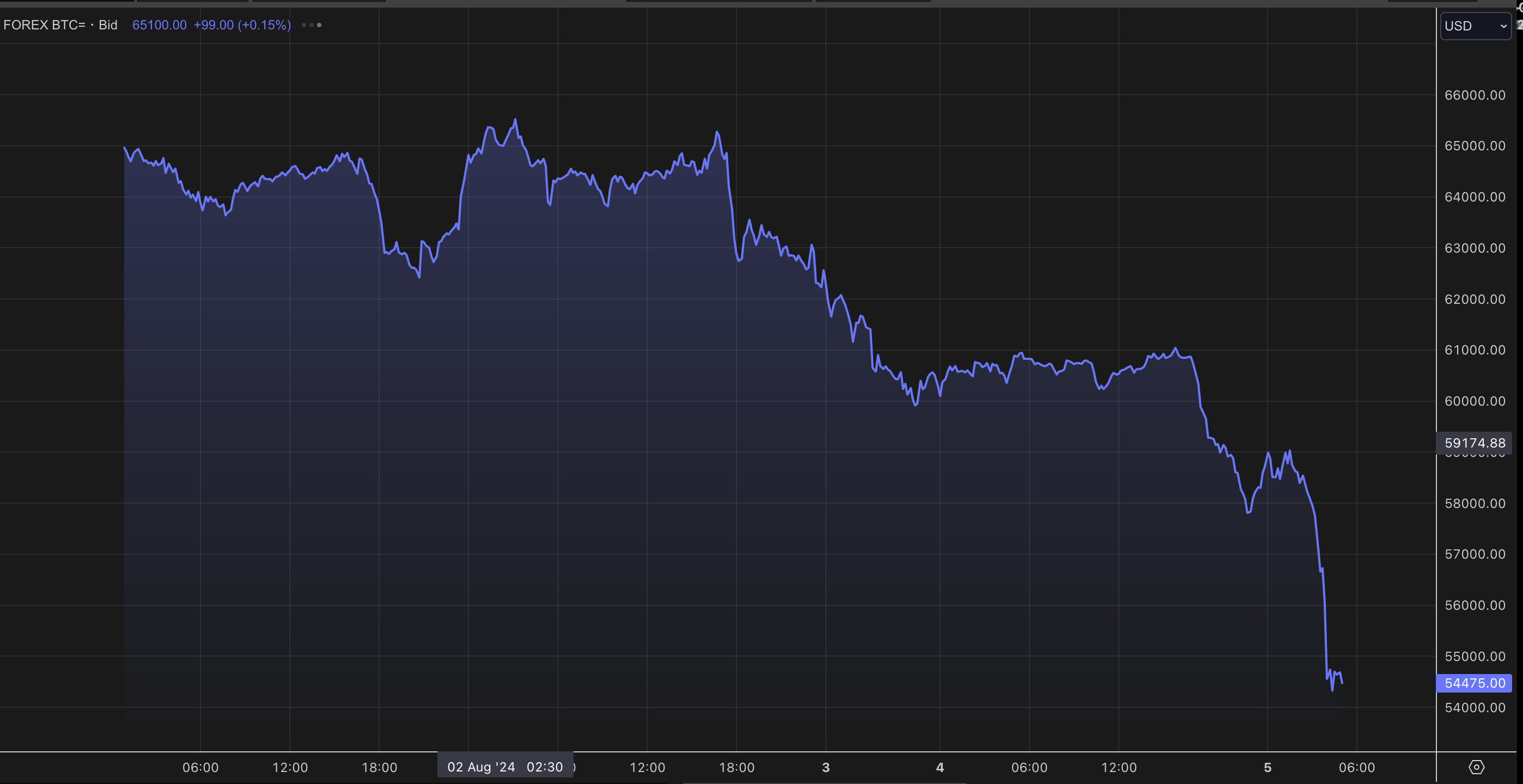Screen dimensions: 1523x784
Task: Click the 54000.00 price axis label
Action: [1475, 708]
